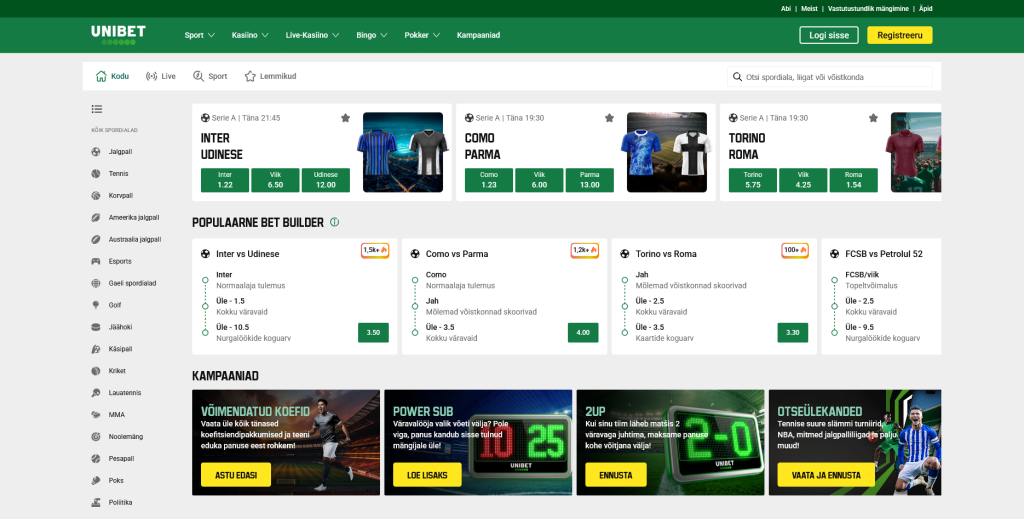This screenshot has width=1024, height=519.
Task: Open Como Parma jersey thumbnail
Action: click(667, 152)
